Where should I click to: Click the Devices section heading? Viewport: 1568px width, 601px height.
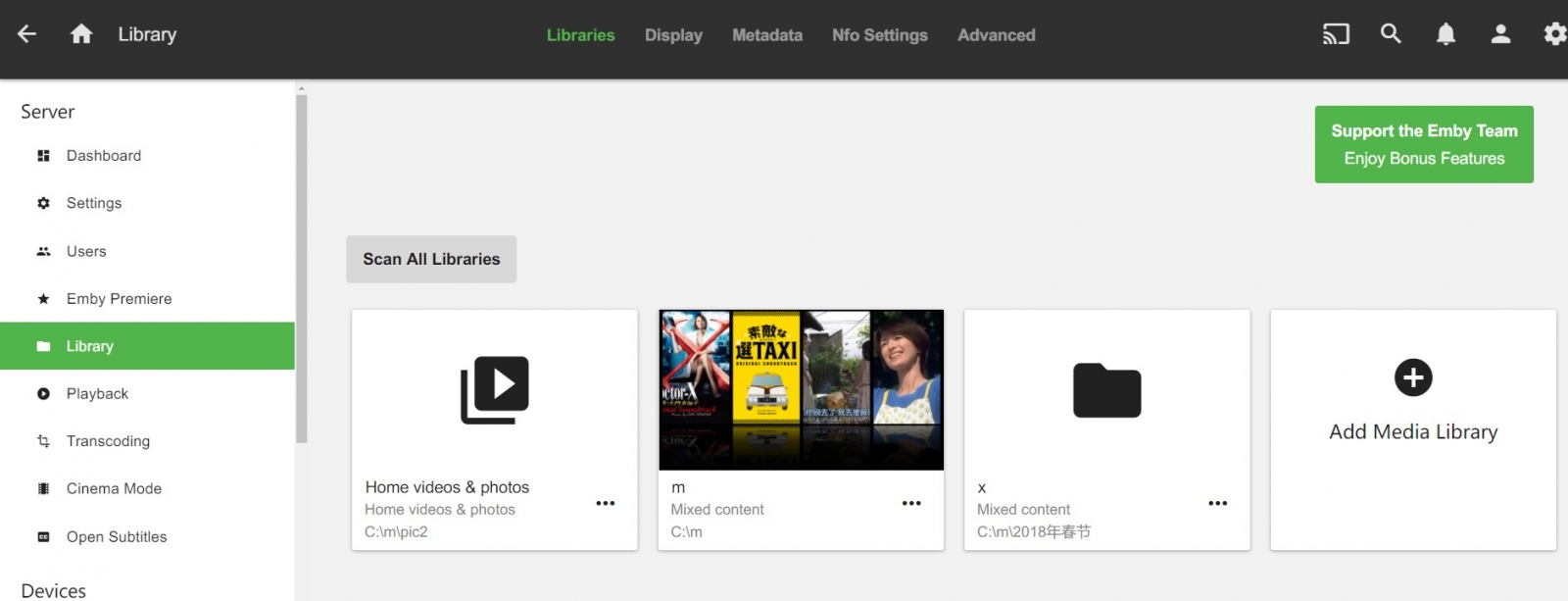54,590
